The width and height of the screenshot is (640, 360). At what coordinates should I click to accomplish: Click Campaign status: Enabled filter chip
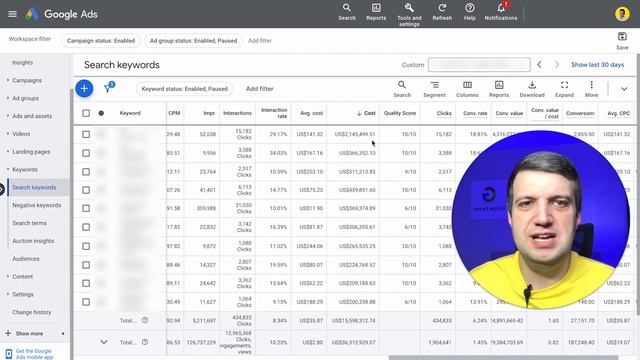101,41
